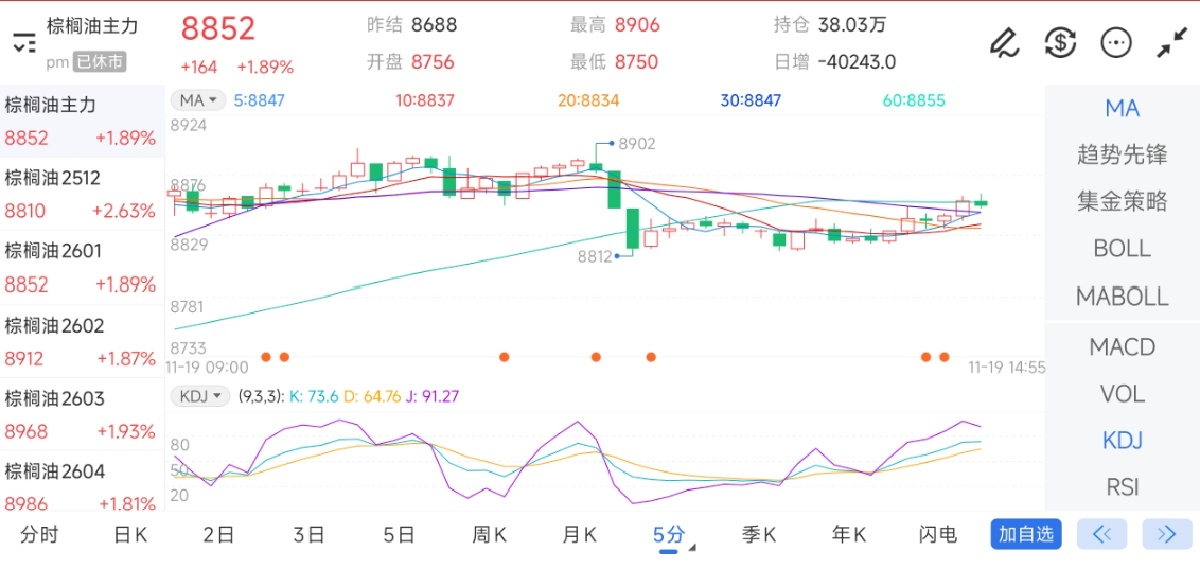The height and width of the screenshot is (572, 1200).
Task: Open the 5分 period dropdown arrow
Action: (x=692, y=547)
